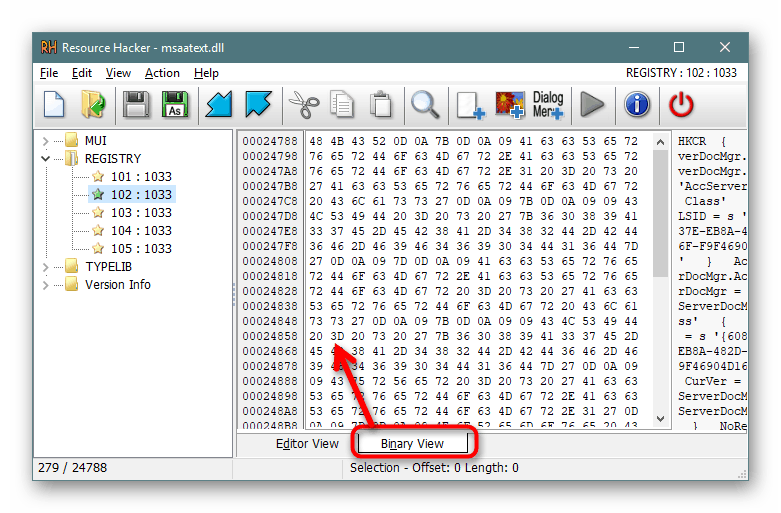The image size is (781, 513).
Task: Click the MUI folder icon
Action: [72, 140]
